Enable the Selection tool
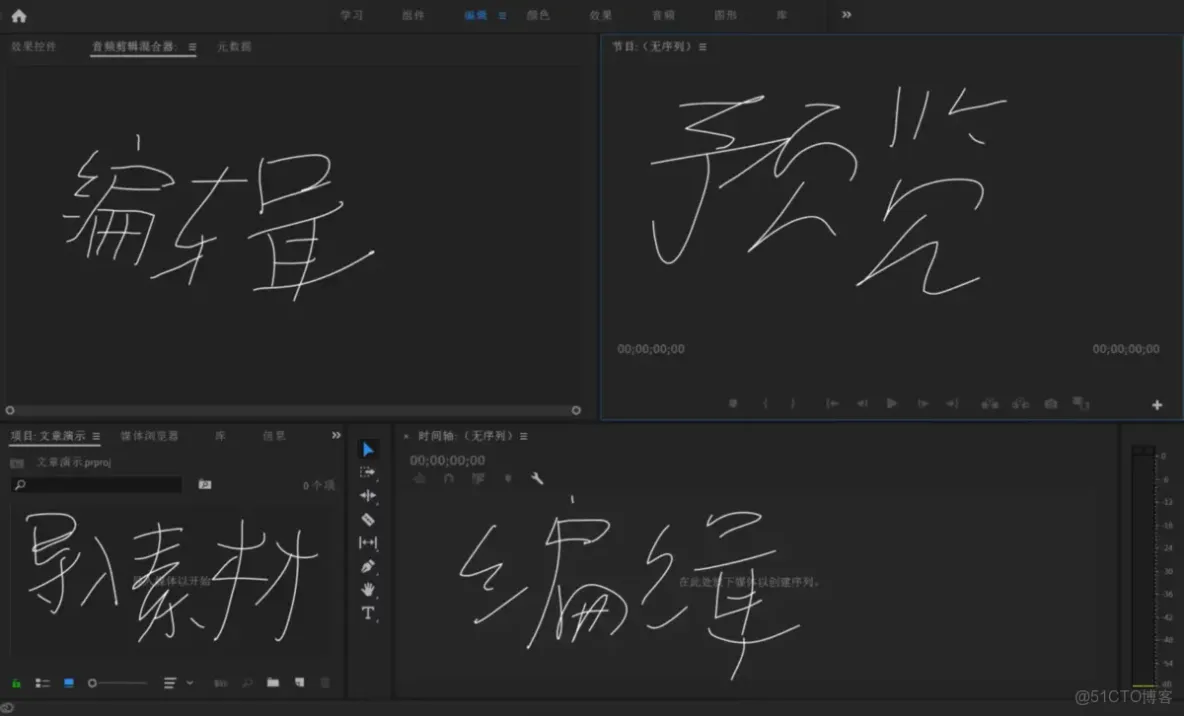Image resolution: width=1184 pixels, height=716 pixels. [368, 449]
